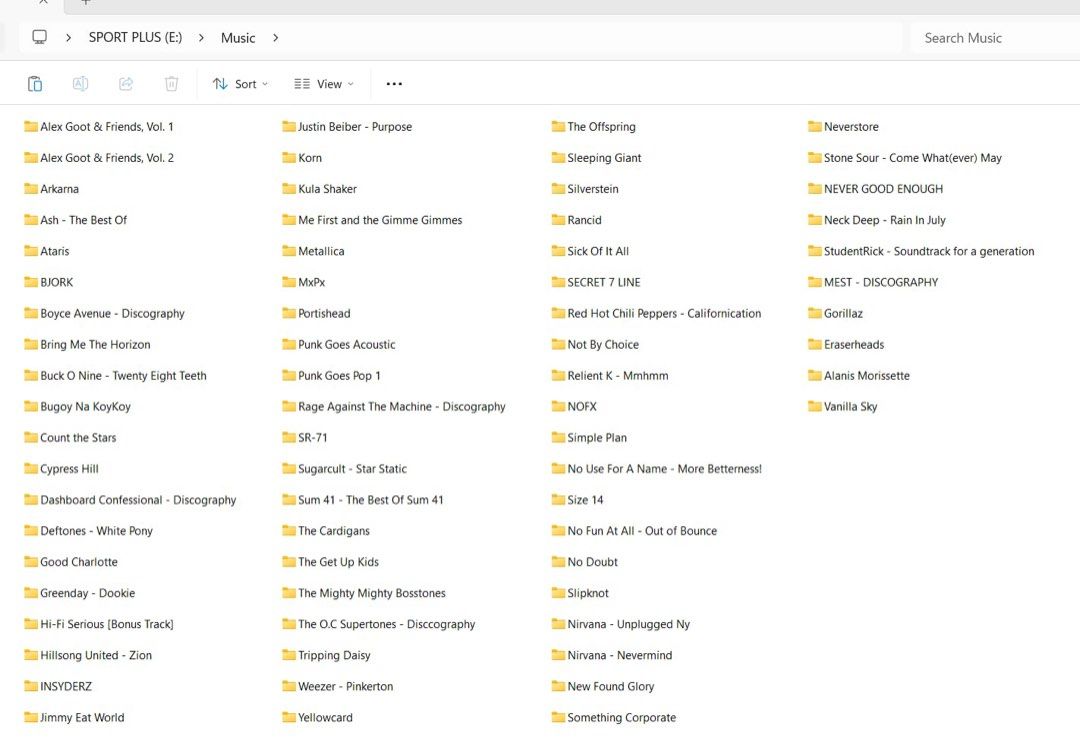
Task: Select the Something Corporate folder
Action: click(614, 717)
